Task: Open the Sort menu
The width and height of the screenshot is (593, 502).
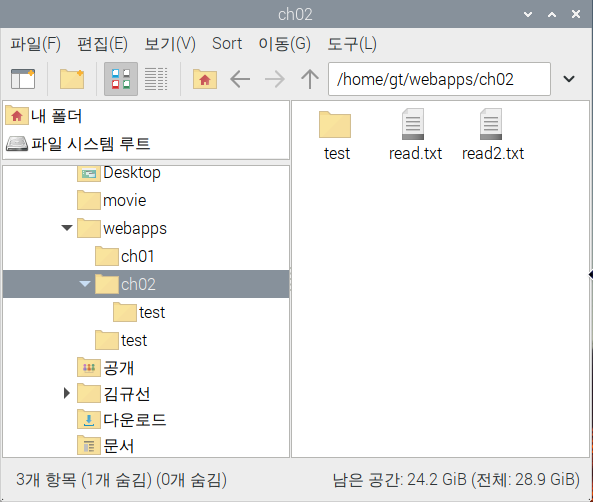Action: [227, 44]
